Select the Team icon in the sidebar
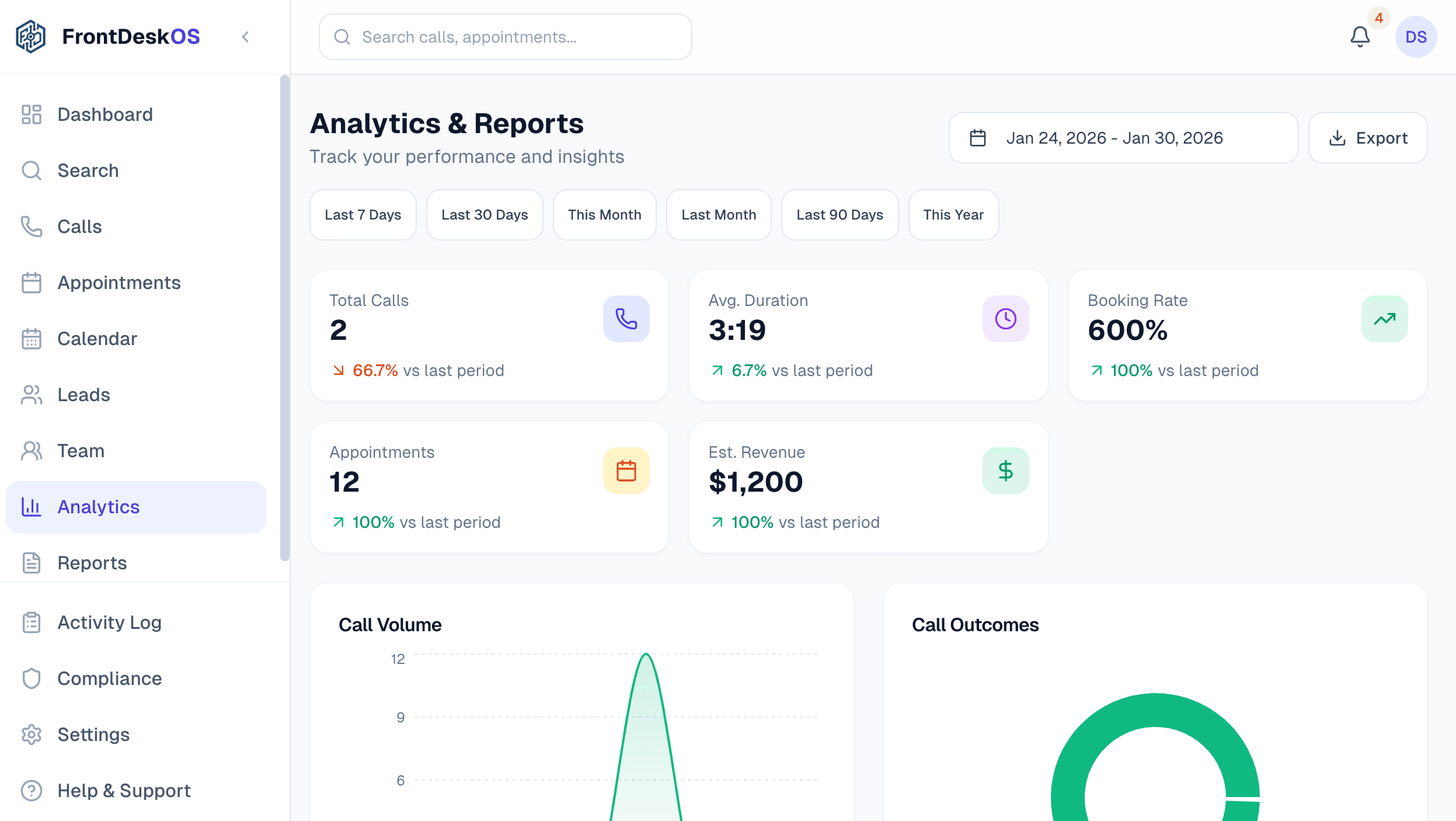1456x821 pixels. click(x=32, y=450)
